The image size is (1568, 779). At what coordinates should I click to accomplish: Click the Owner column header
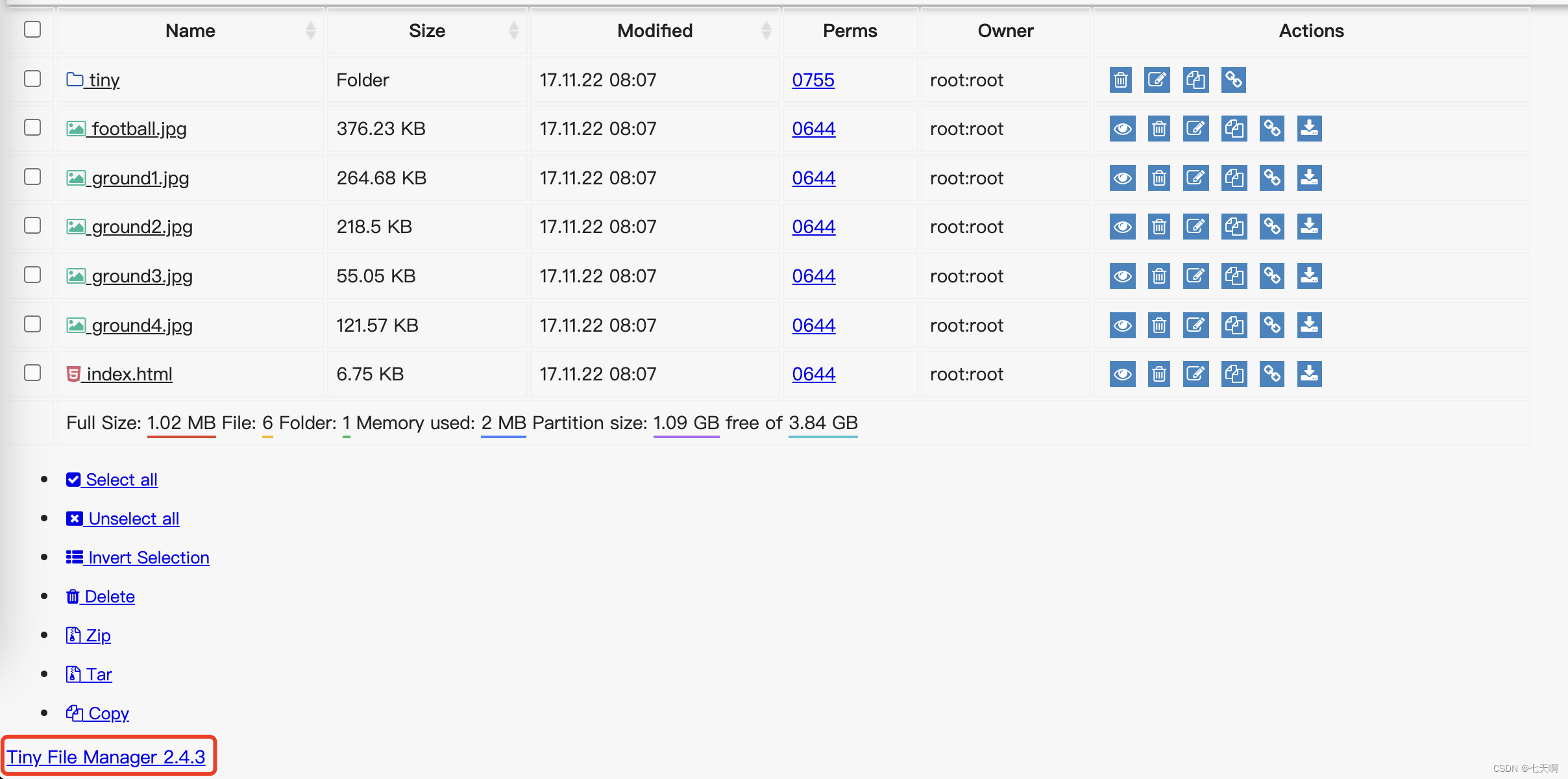click(1005, 31)
